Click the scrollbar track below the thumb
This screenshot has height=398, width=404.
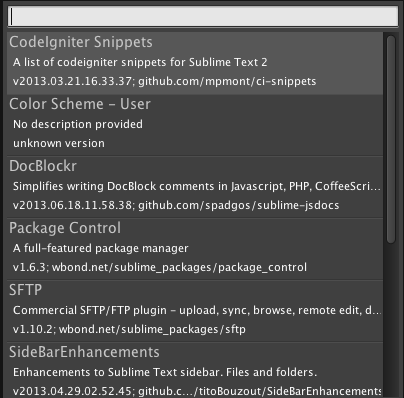[x=391, y=320]
